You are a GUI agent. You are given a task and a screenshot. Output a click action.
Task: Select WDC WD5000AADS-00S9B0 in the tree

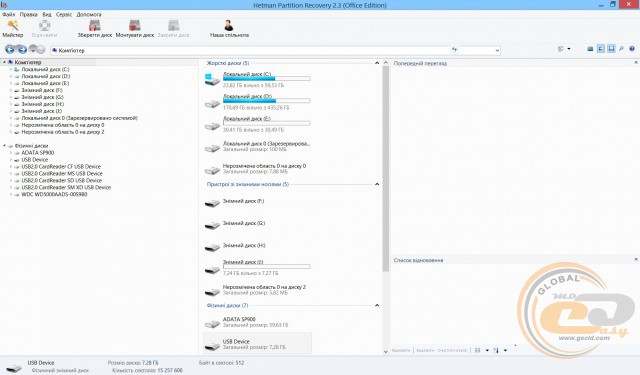point(54,194)
